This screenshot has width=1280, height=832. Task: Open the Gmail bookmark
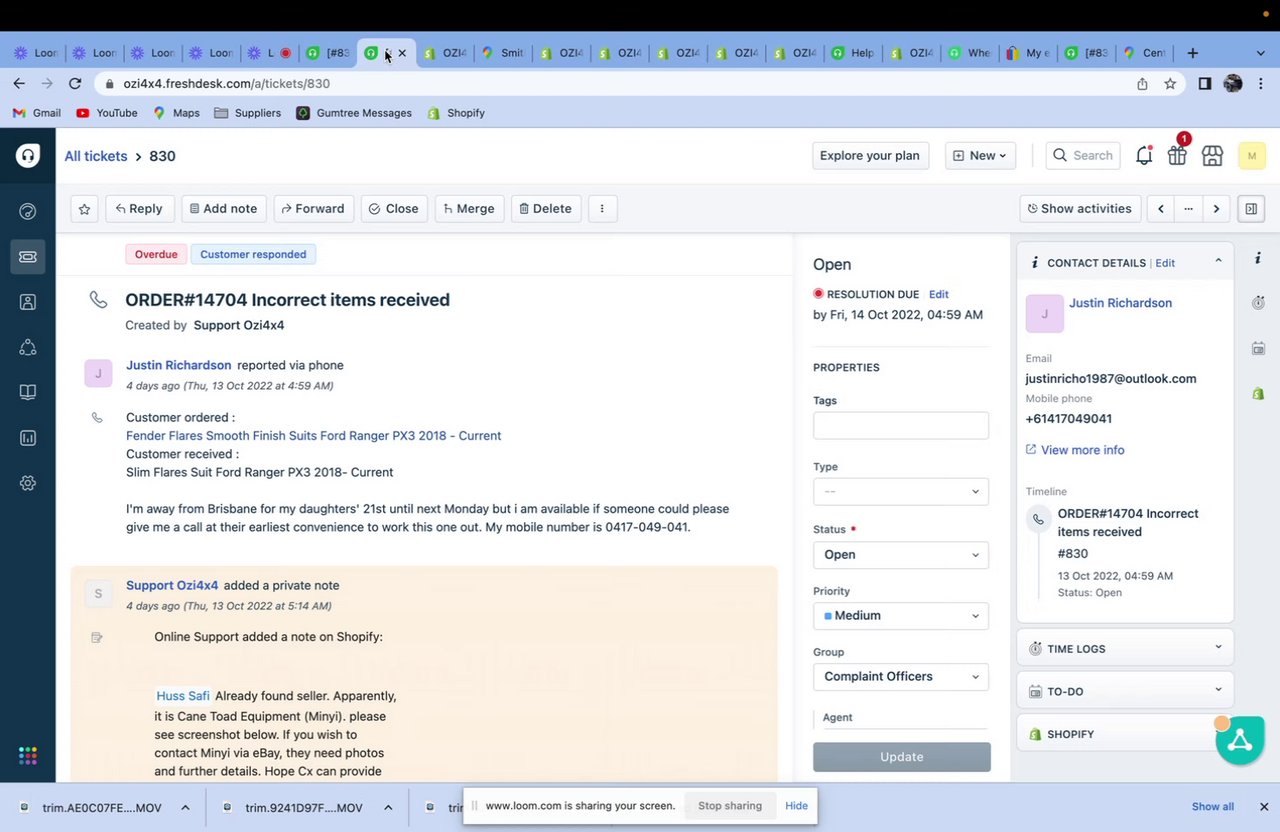(x=36, y=113)
